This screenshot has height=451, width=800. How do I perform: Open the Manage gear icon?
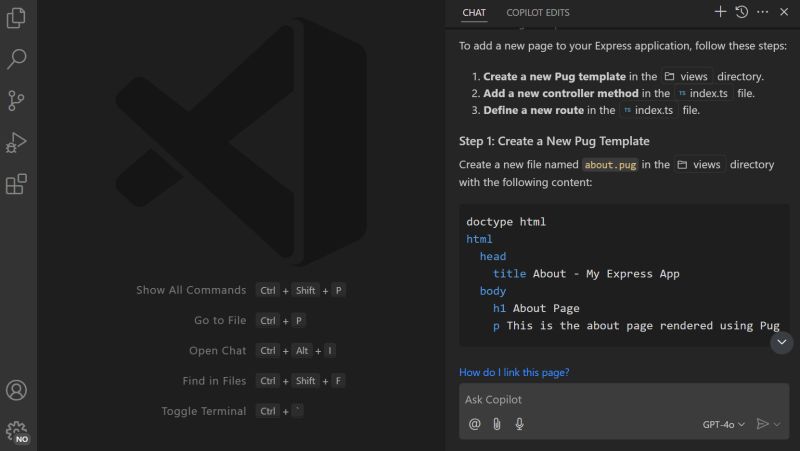(x=16, y=432)
